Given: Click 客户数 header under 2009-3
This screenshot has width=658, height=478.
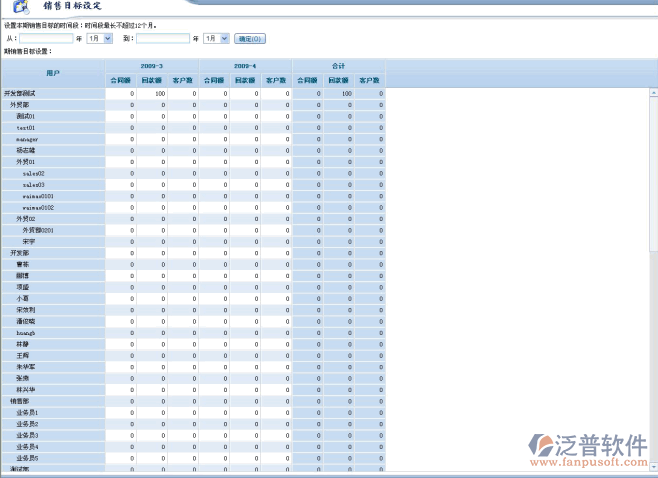Looking at the screenshot, I should (183, 80).
